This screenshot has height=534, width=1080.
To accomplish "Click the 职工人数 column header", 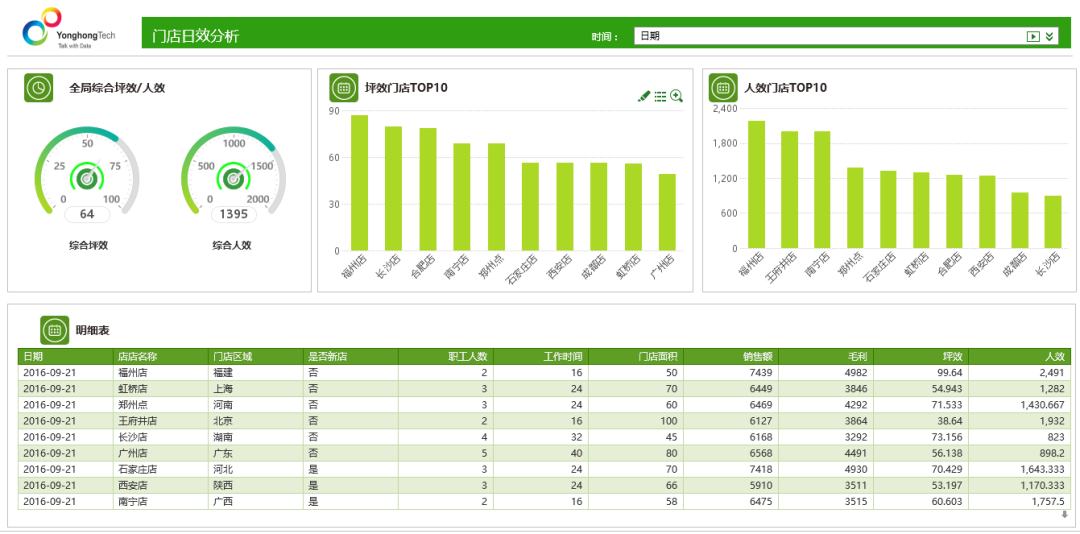I will 446,356.
